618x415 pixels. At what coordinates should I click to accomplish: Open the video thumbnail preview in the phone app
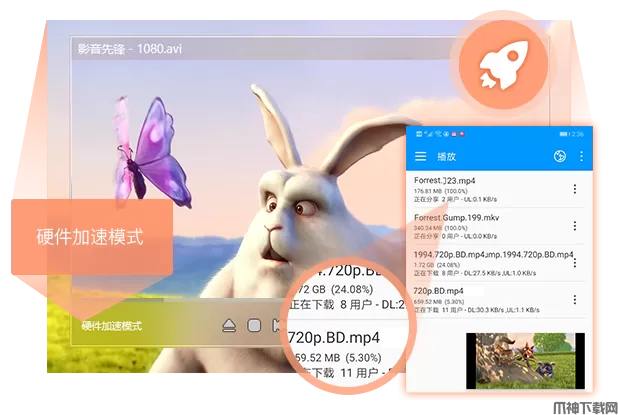coord(525,361)
